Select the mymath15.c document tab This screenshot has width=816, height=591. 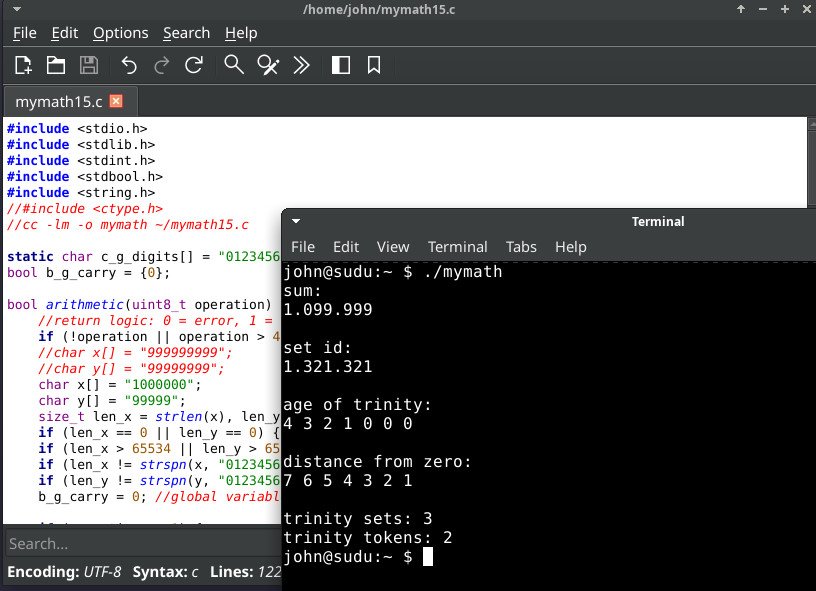58,101
